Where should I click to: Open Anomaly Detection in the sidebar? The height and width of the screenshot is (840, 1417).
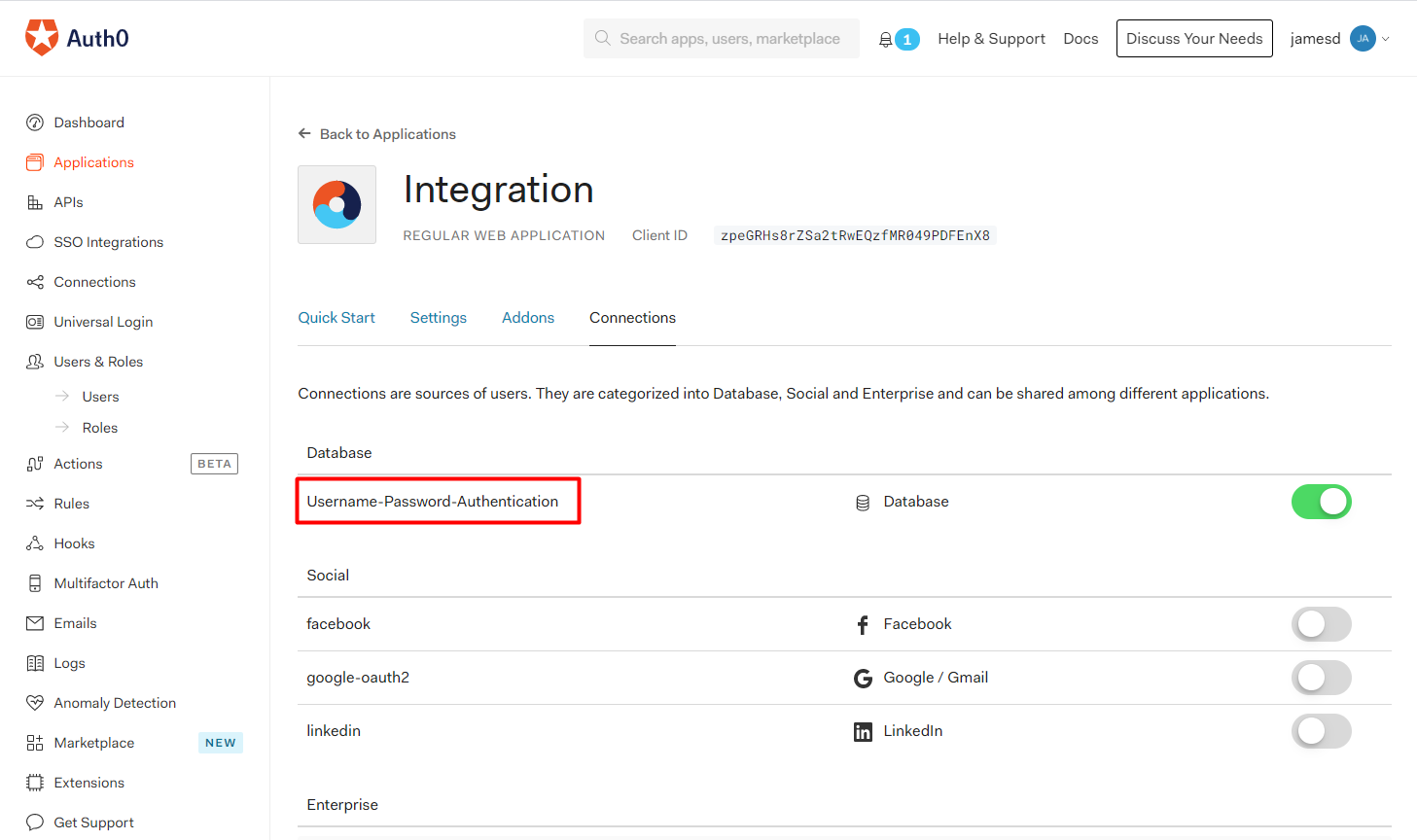click(x=116, y=703)
